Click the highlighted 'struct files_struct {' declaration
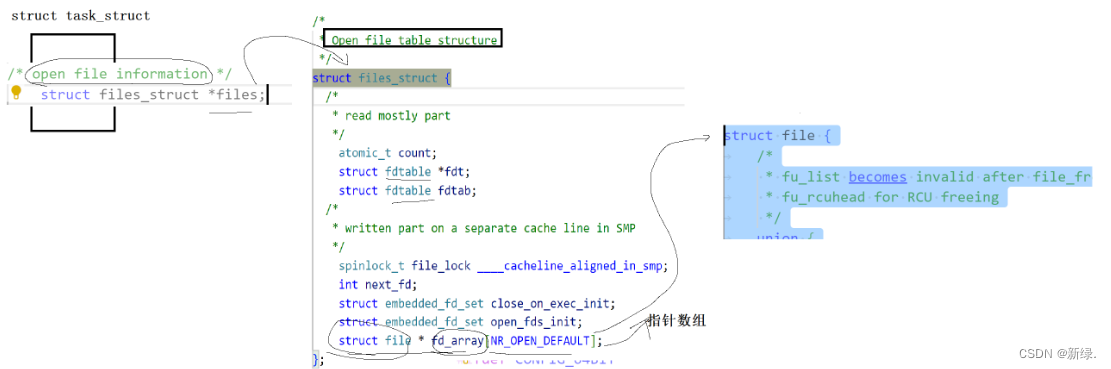Image resolution: width=1111 pixels, height=369 pixels. click(381, 78)
